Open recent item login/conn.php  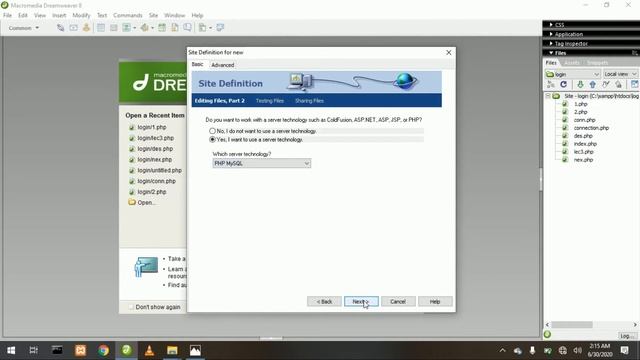click(156, 181)
